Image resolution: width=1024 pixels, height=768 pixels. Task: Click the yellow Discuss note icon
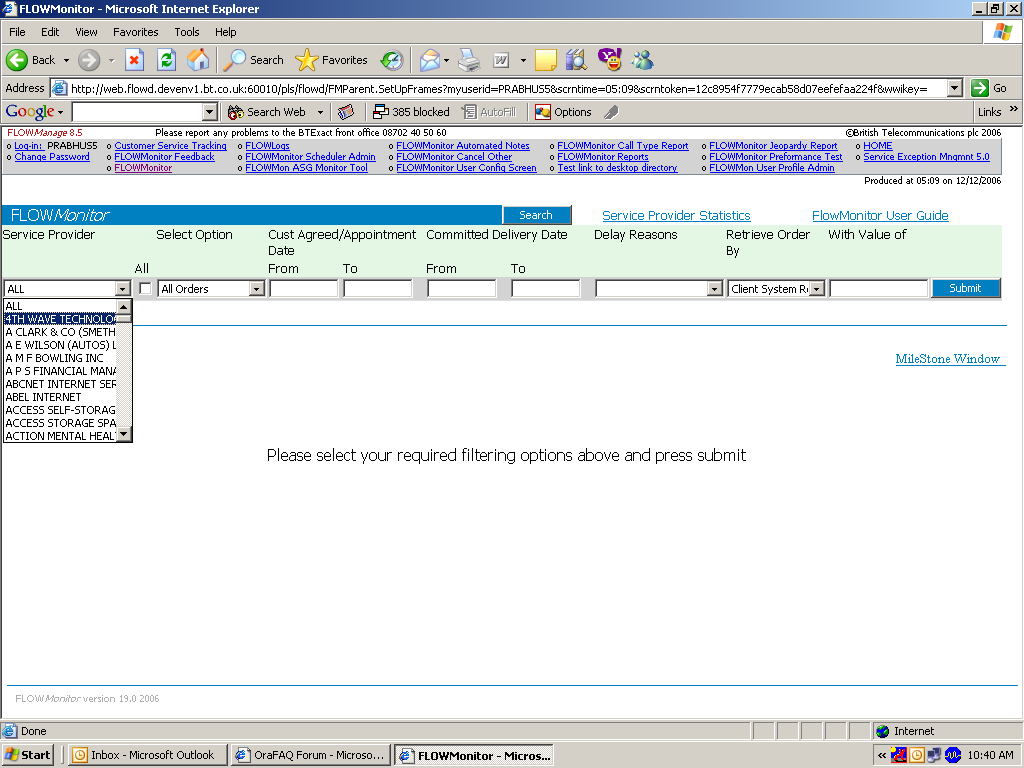tap(545, 60)
